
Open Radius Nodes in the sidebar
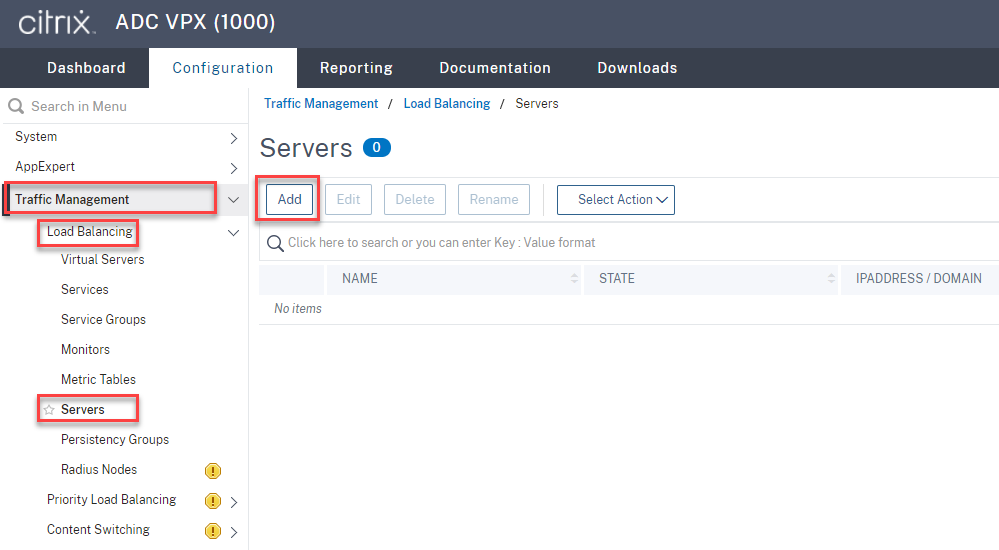pyautogui.click(x=99, y=469)
